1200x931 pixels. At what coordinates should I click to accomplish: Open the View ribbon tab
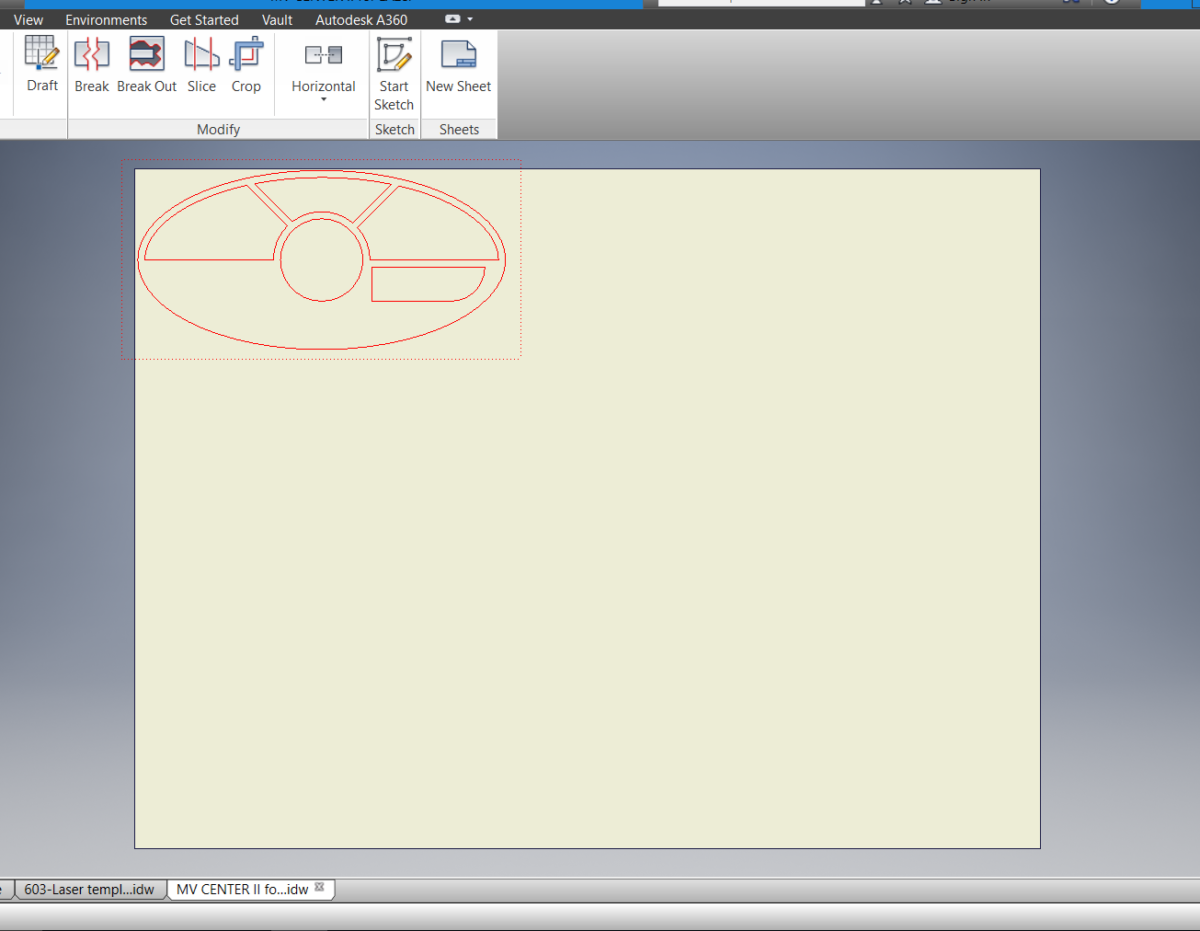[x=28, y=19]
